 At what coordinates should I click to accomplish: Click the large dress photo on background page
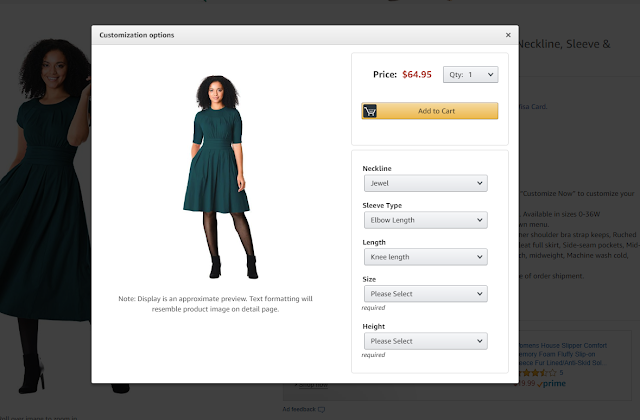[x=45, y=216]
